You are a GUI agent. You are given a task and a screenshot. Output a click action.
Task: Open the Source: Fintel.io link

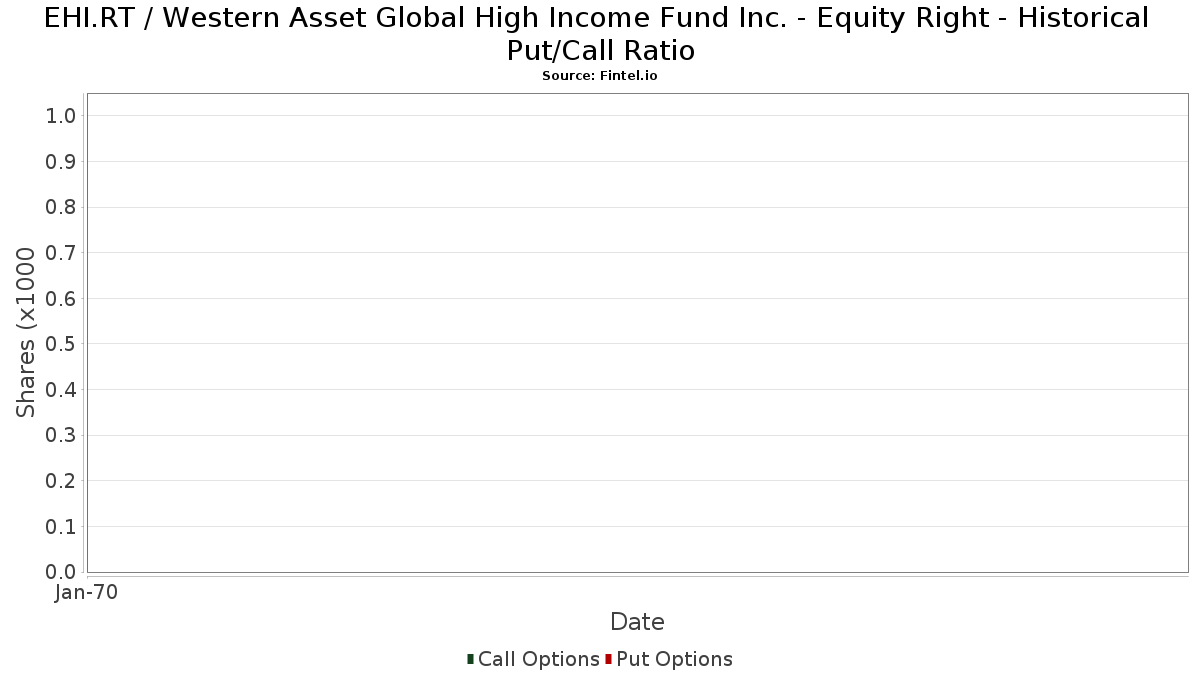(600, 76)
